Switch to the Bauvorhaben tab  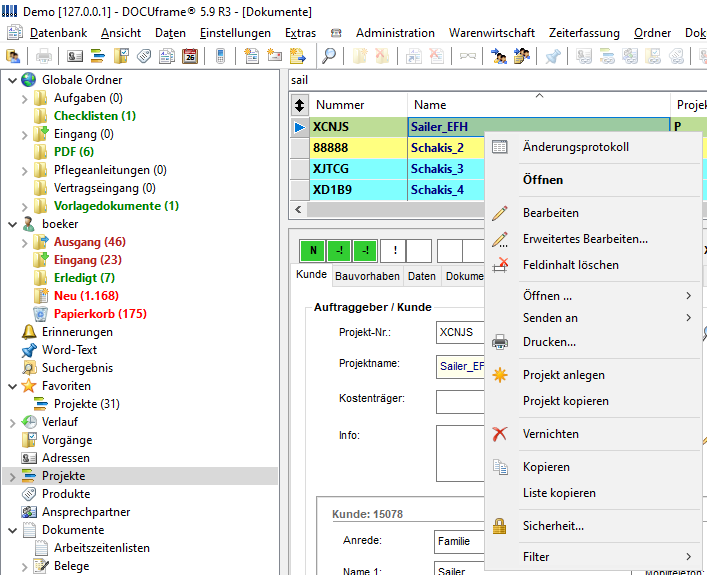click(367, 276)
